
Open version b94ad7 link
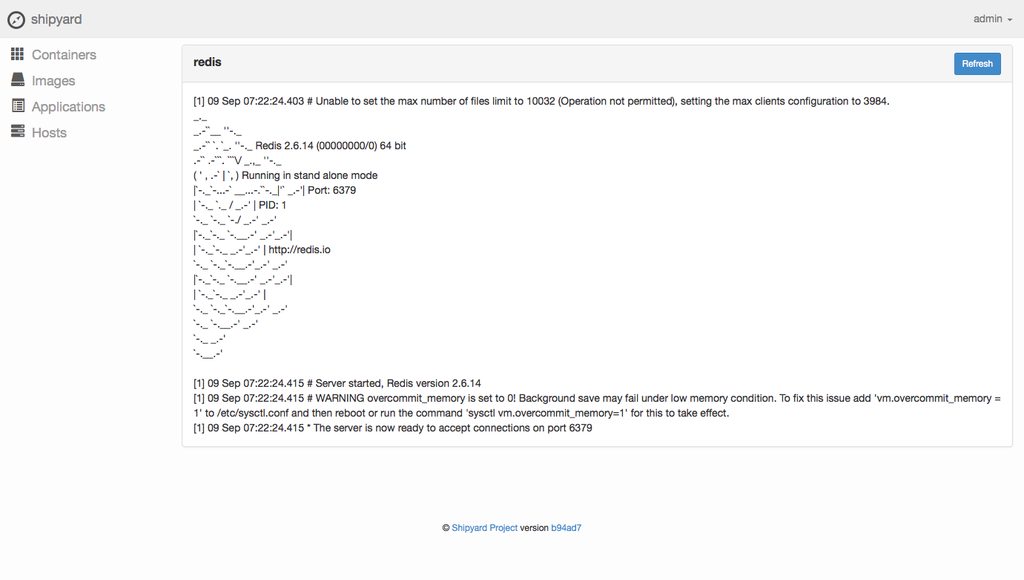click(566, 528)
